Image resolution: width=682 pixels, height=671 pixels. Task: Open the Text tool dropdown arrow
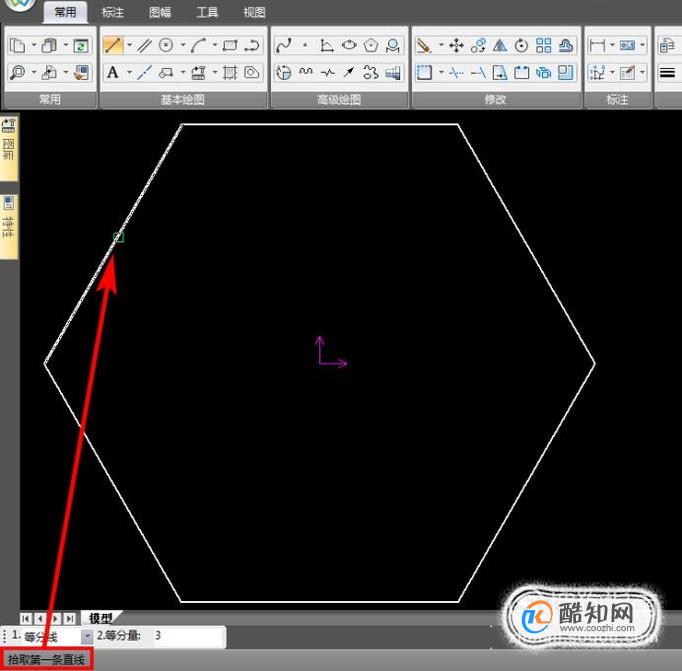[x=129, y=72]
